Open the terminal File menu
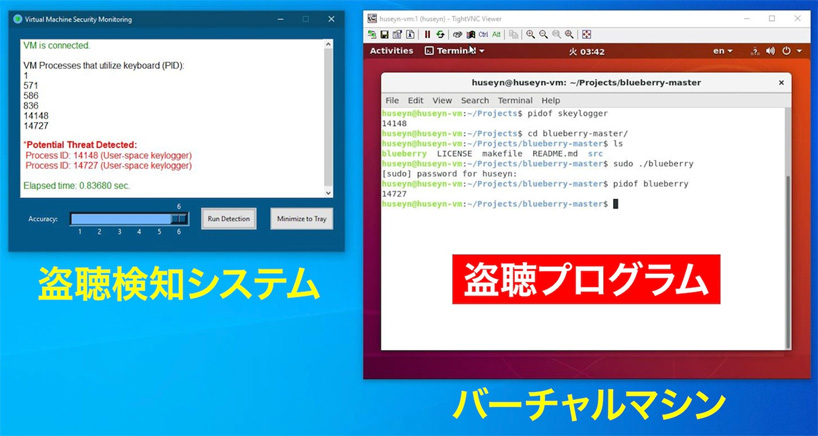 [x=392, y=101]
